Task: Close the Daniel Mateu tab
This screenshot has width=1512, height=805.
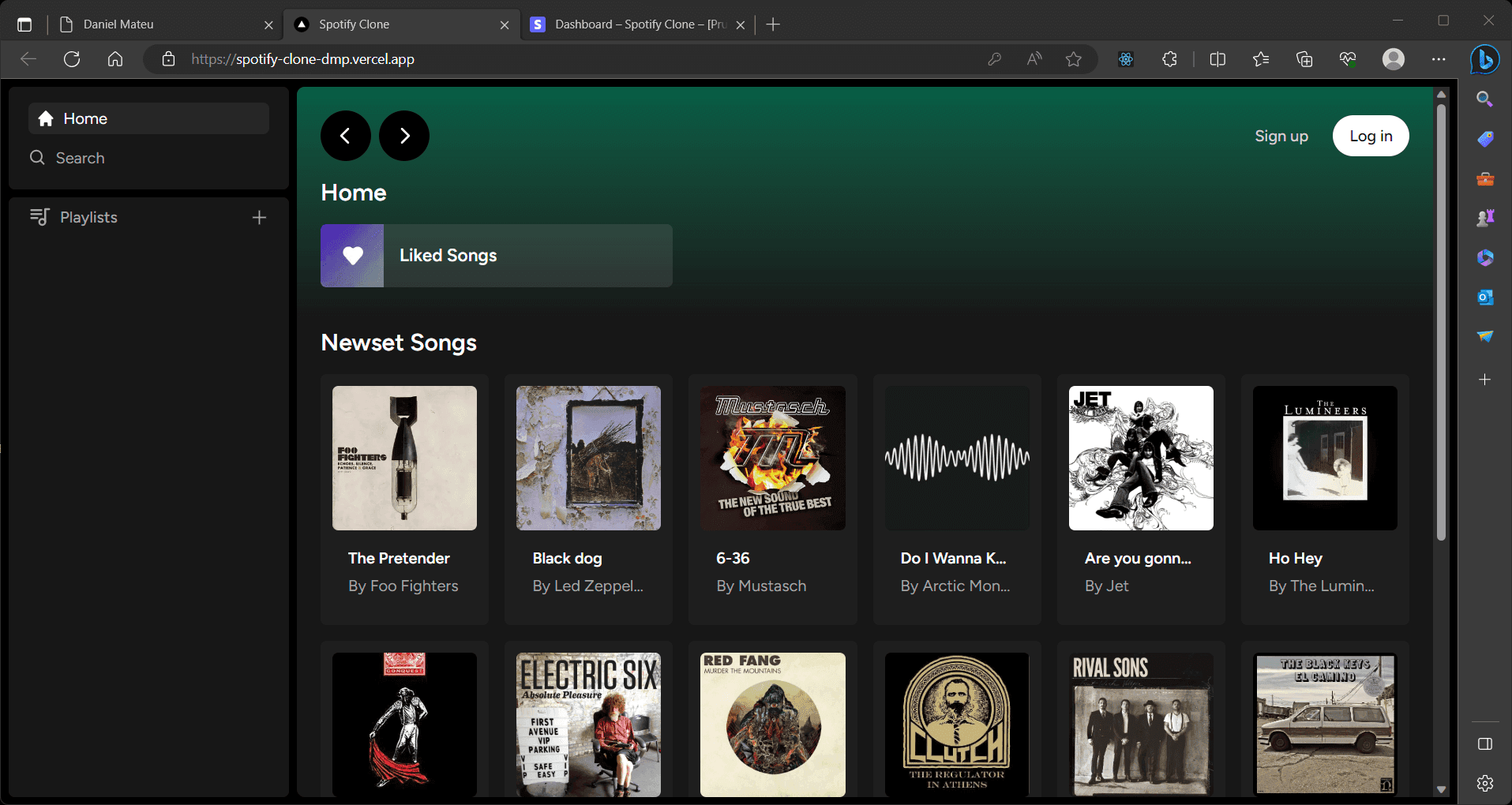Action: coord(268,24)
